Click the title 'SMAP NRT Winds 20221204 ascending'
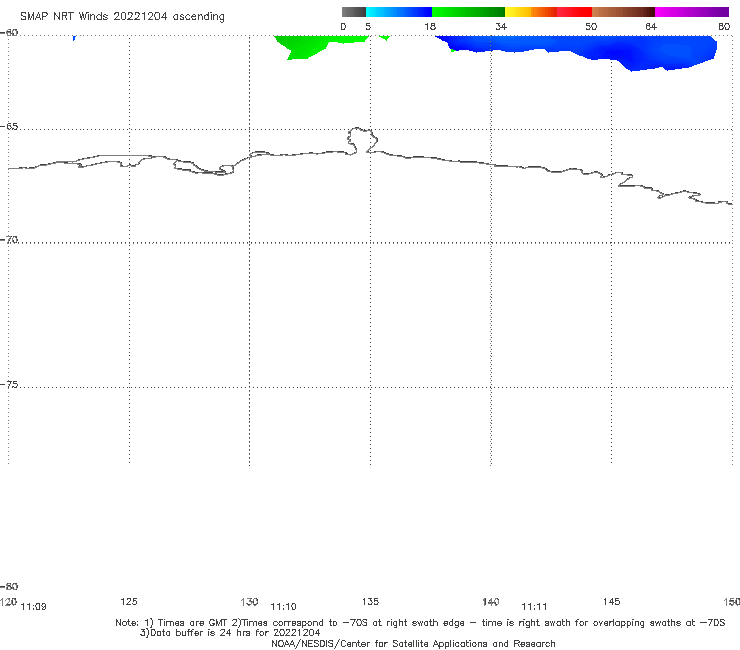This screenshot has height=650, width=740. 122,17
